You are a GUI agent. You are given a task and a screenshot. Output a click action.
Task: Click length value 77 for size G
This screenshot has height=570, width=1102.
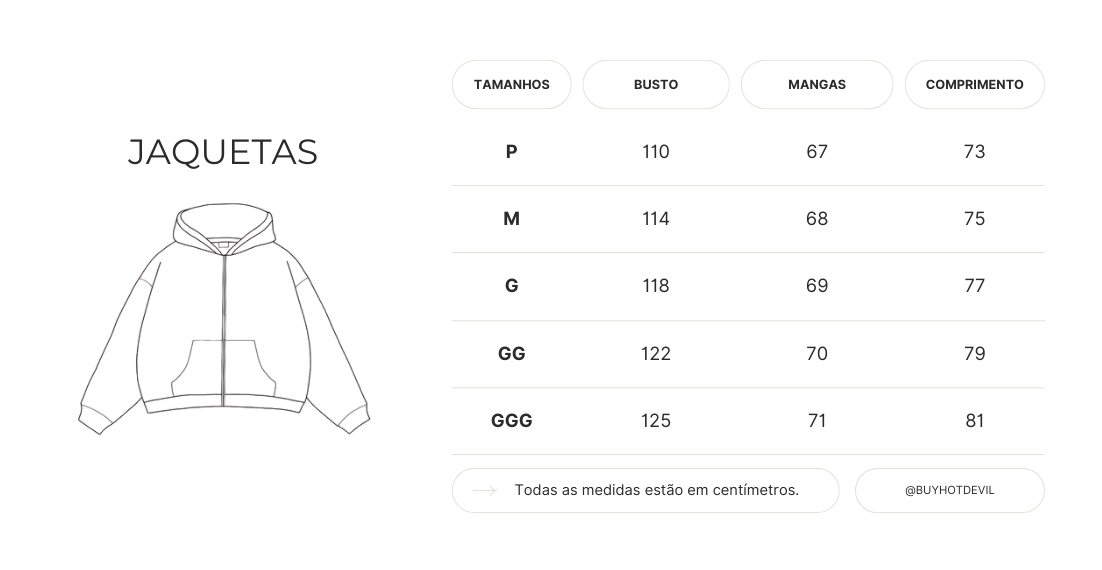click(x=974, y=286)
